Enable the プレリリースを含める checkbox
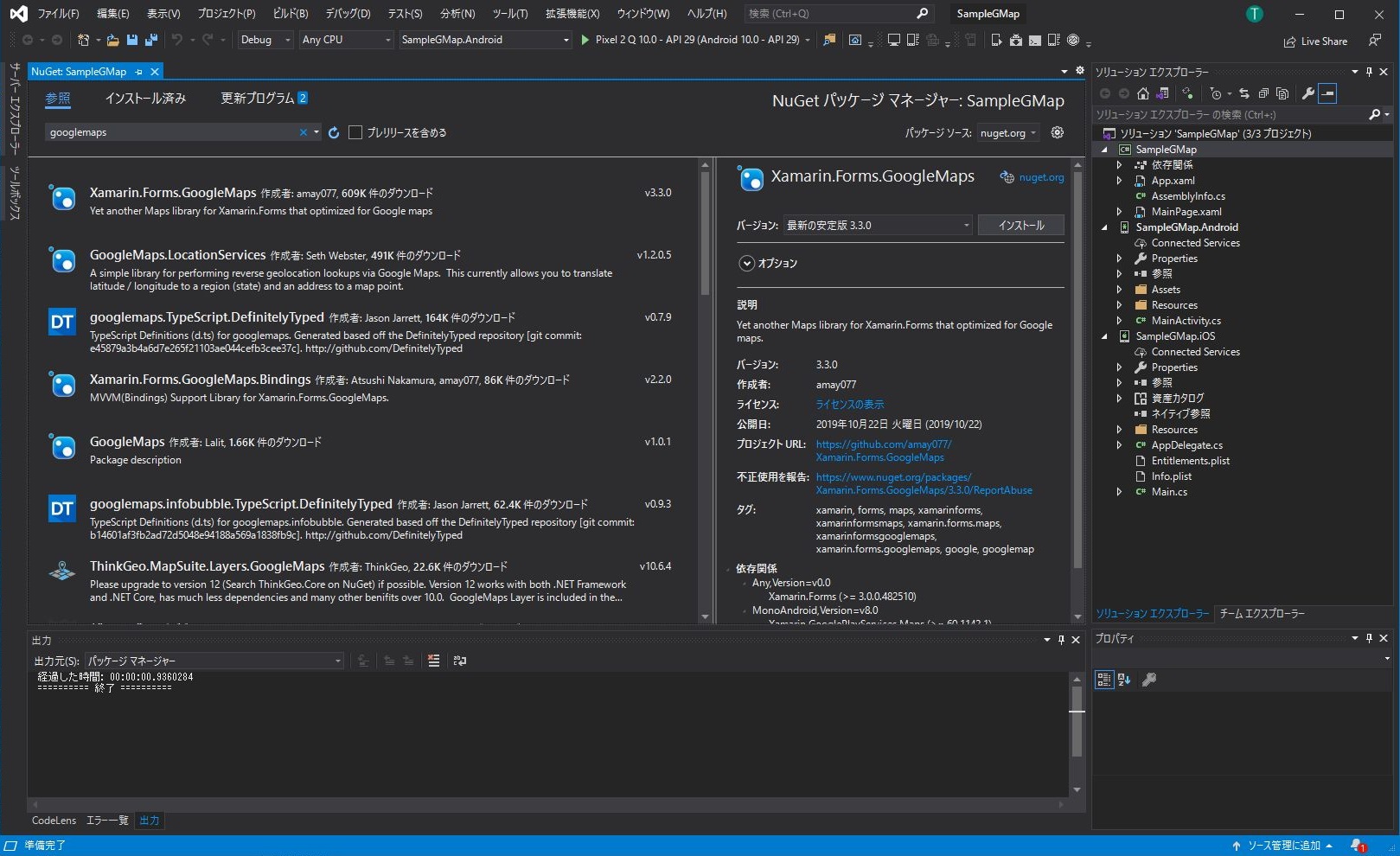 pos(355,131)
